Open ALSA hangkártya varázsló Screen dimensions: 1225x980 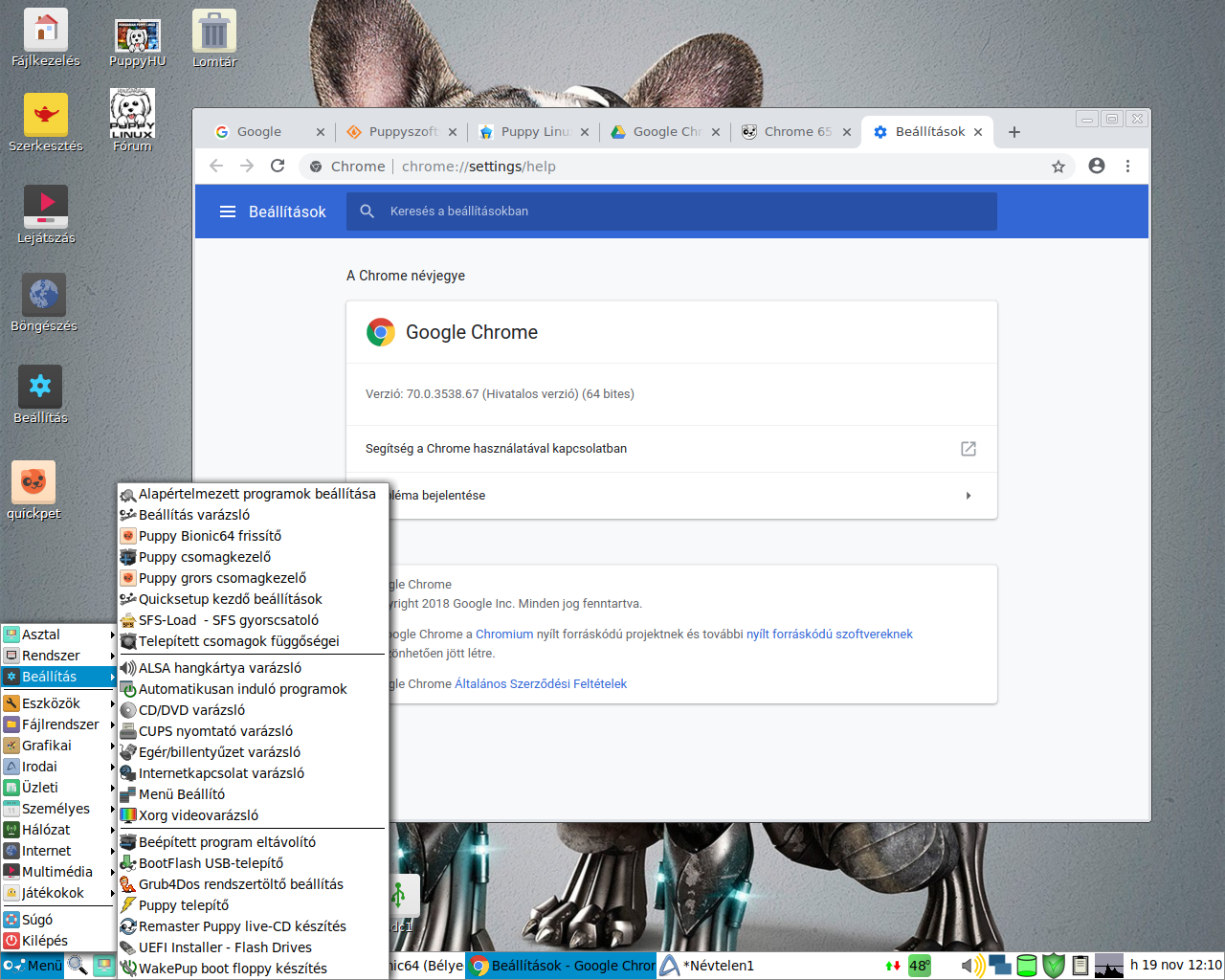(253, 668)
